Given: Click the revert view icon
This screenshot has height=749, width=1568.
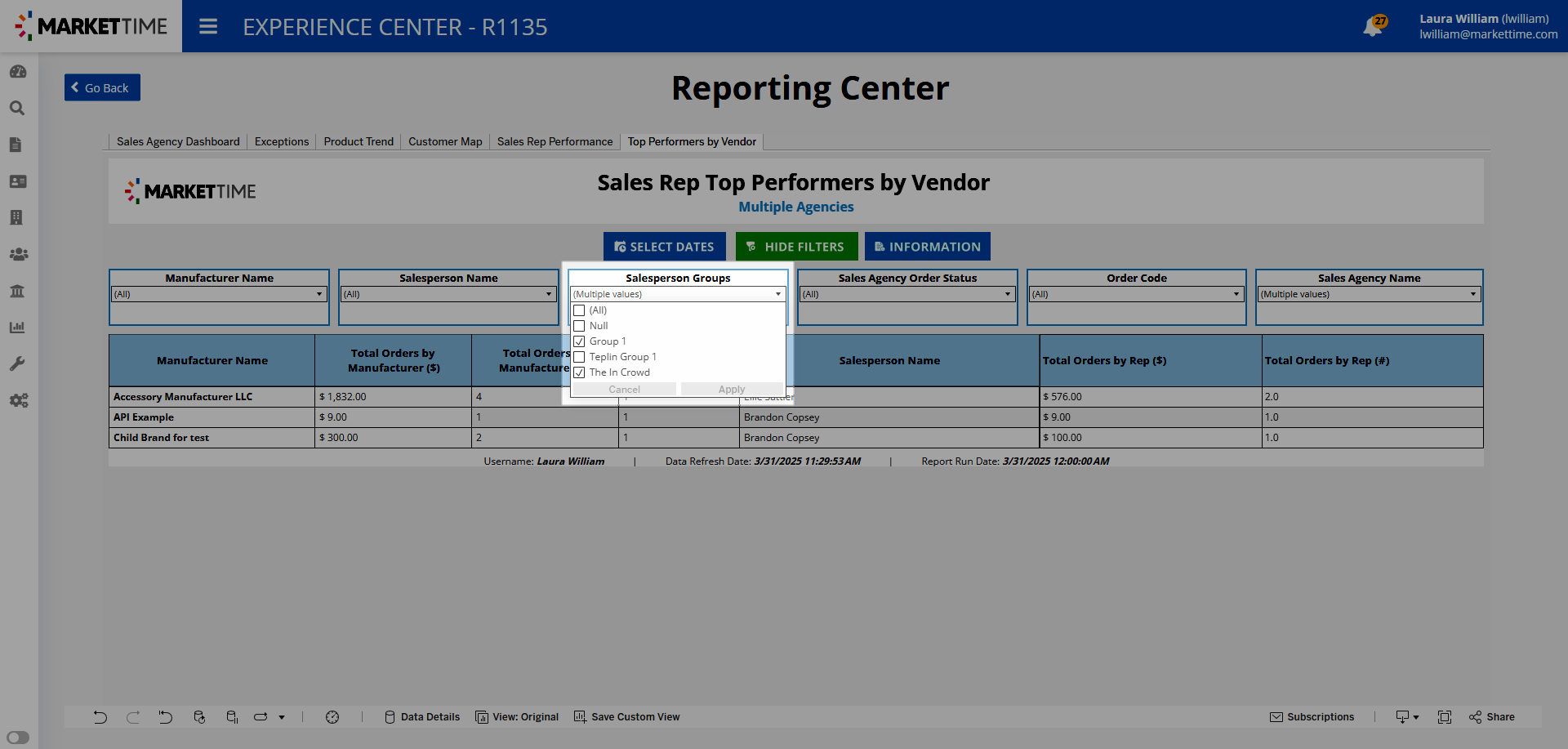Looking at the screenshot, I should (x=166, y=717).
